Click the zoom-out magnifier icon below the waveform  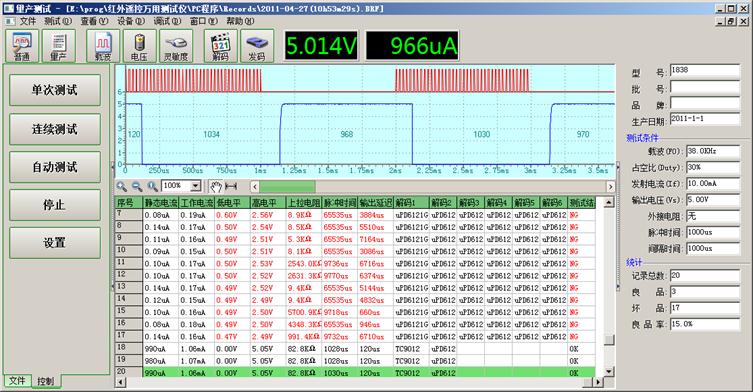click(137, 186)
